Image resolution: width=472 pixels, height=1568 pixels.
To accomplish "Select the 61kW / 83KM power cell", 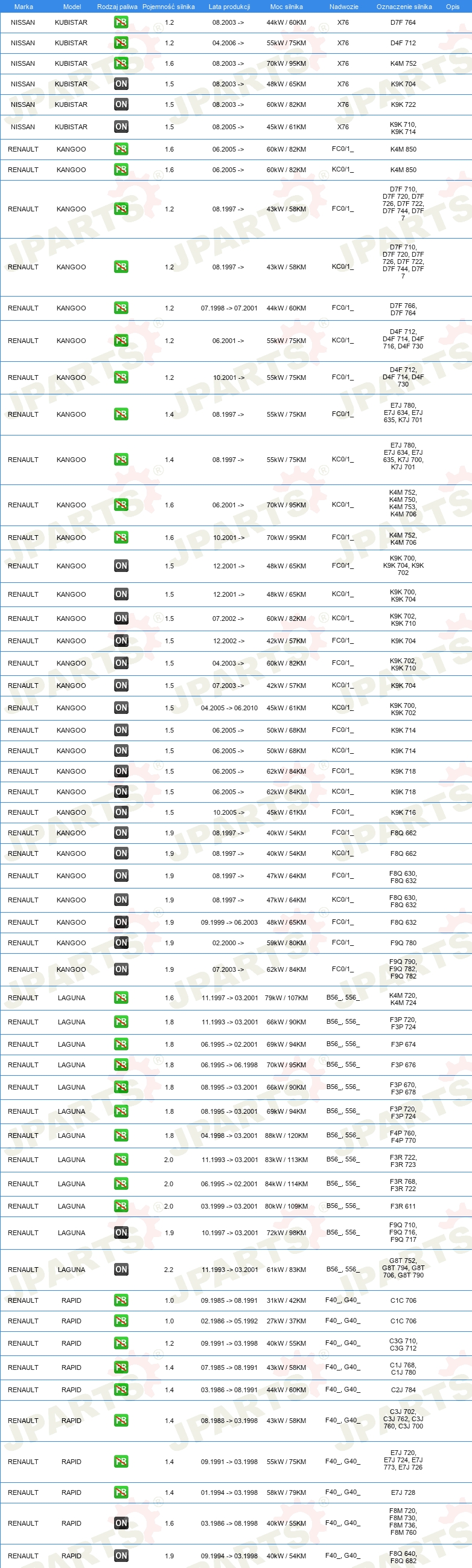I will click(287, 1270).
